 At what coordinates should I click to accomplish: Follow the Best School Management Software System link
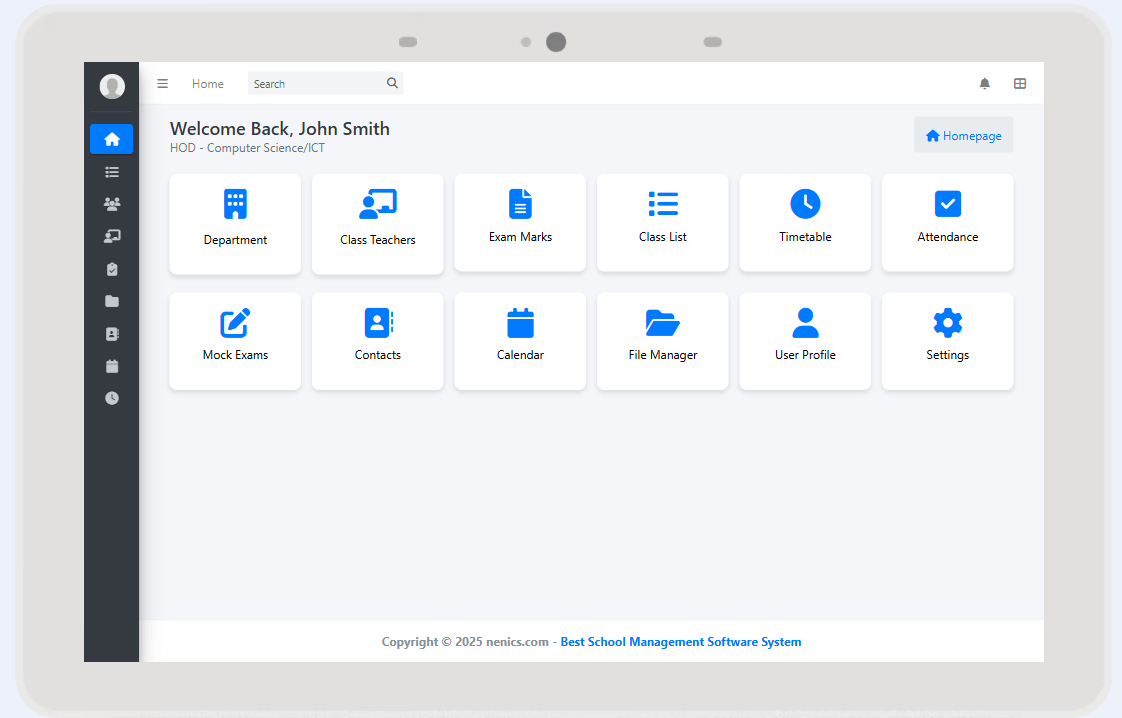click(680, 642)
